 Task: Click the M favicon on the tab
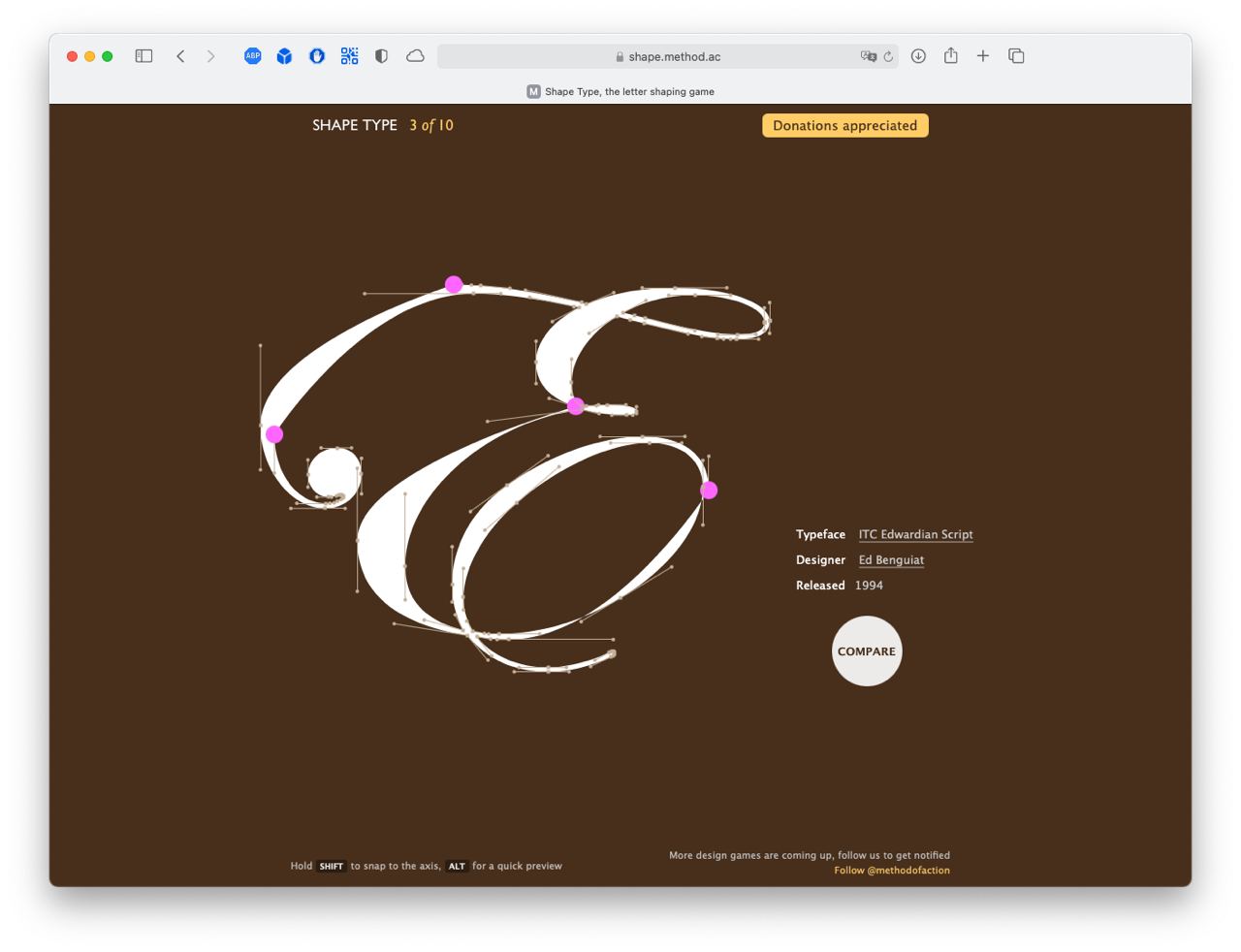click(533, 91)
